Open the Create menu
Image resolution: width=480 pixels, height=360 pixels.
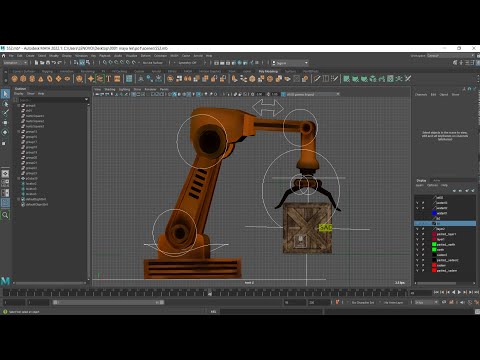point(30,56)
